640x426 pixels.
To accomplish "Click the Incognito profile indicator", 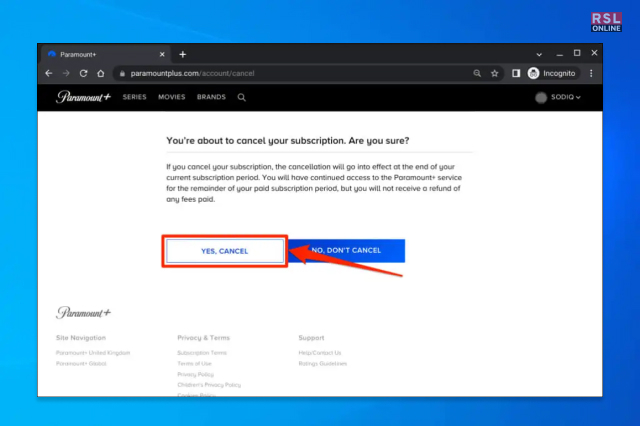I will [551, 73].
